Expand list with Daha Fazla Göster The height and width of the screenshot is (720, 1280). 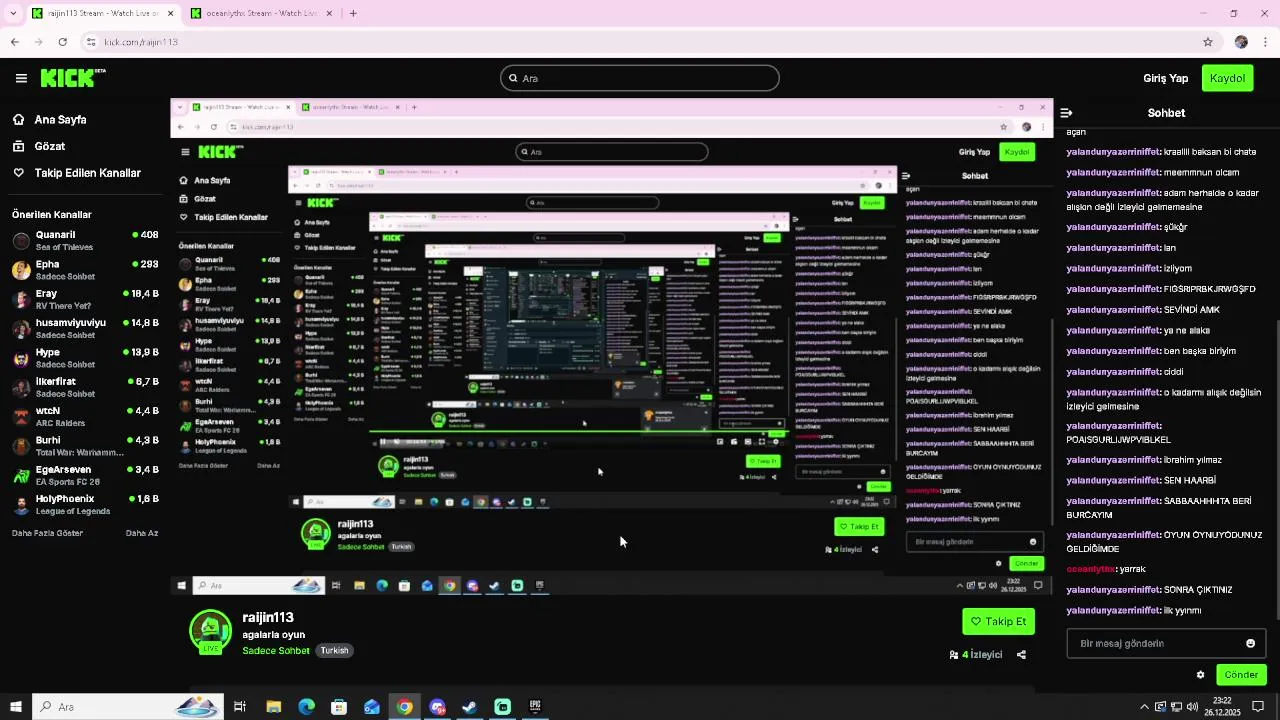(47, 533)
